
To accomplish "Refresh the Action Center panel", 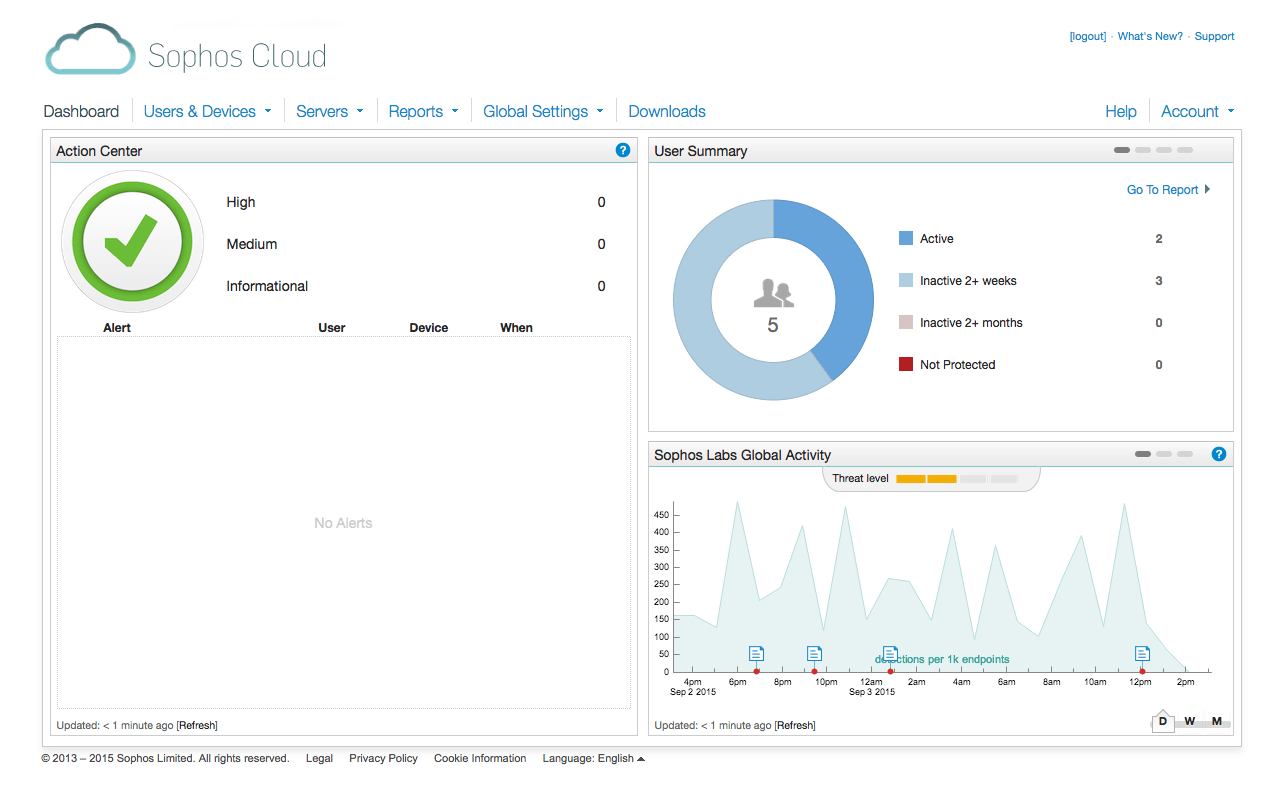I will point(197,725).
